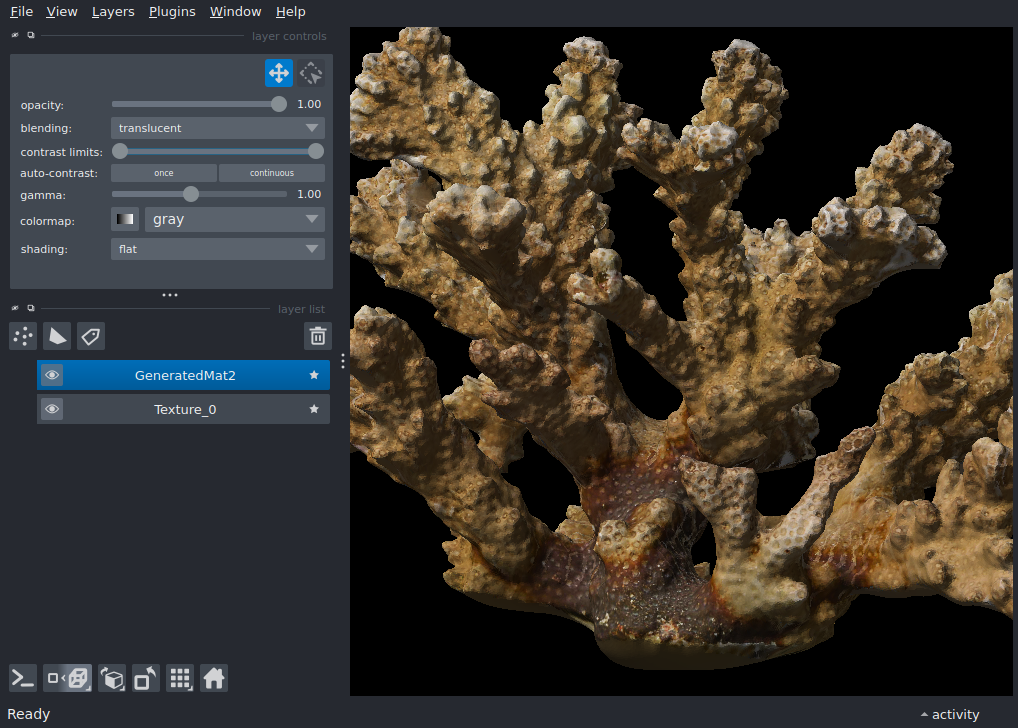Screen dimensions: 1018x728
Task: Enable grid view mode
Action: pyautogui.click(x=180, y=678)
